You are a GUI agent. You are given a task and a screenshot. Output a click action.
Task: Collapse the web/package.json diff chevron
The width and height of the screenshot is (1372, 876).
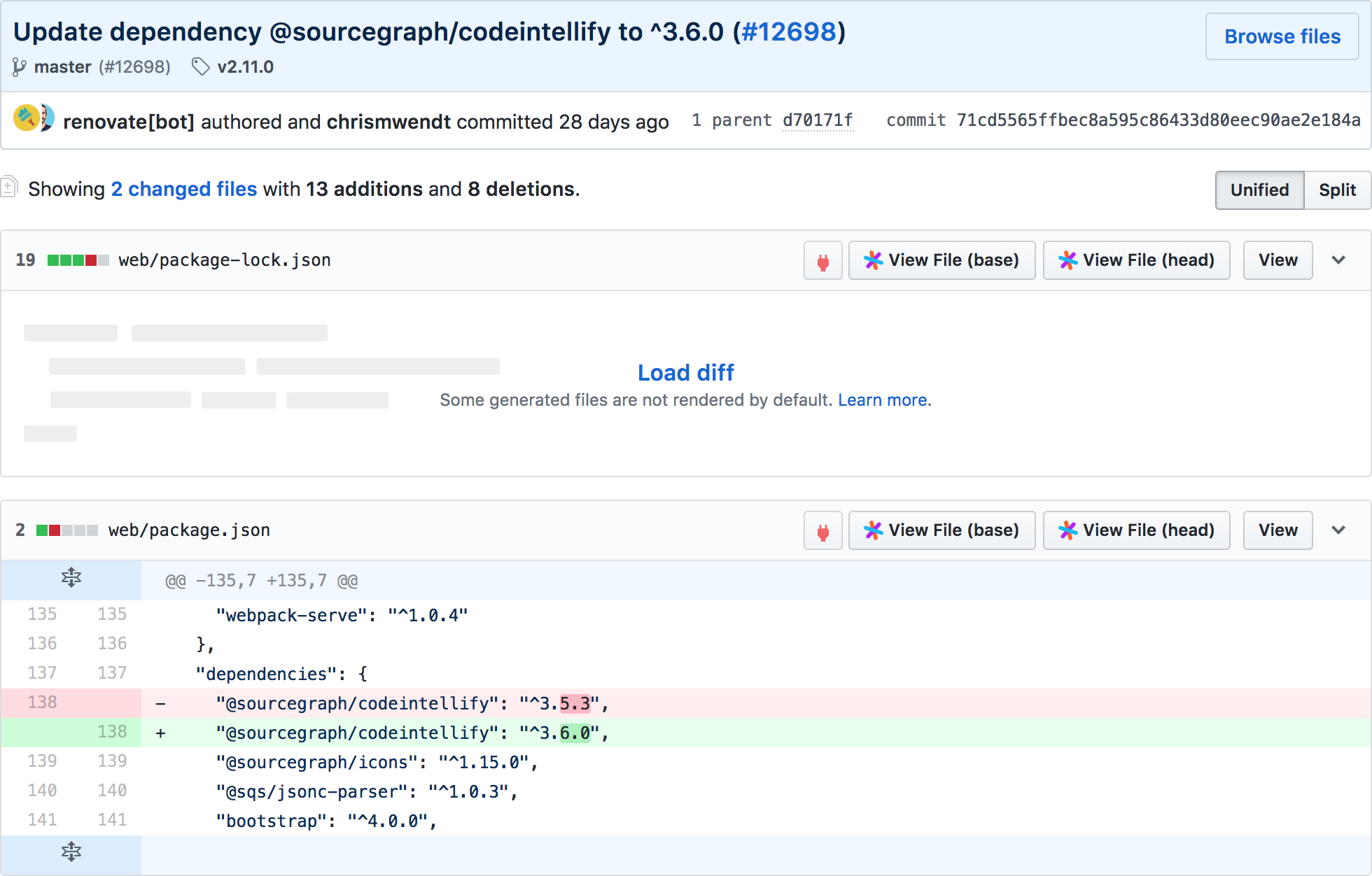pos(1338,530)
